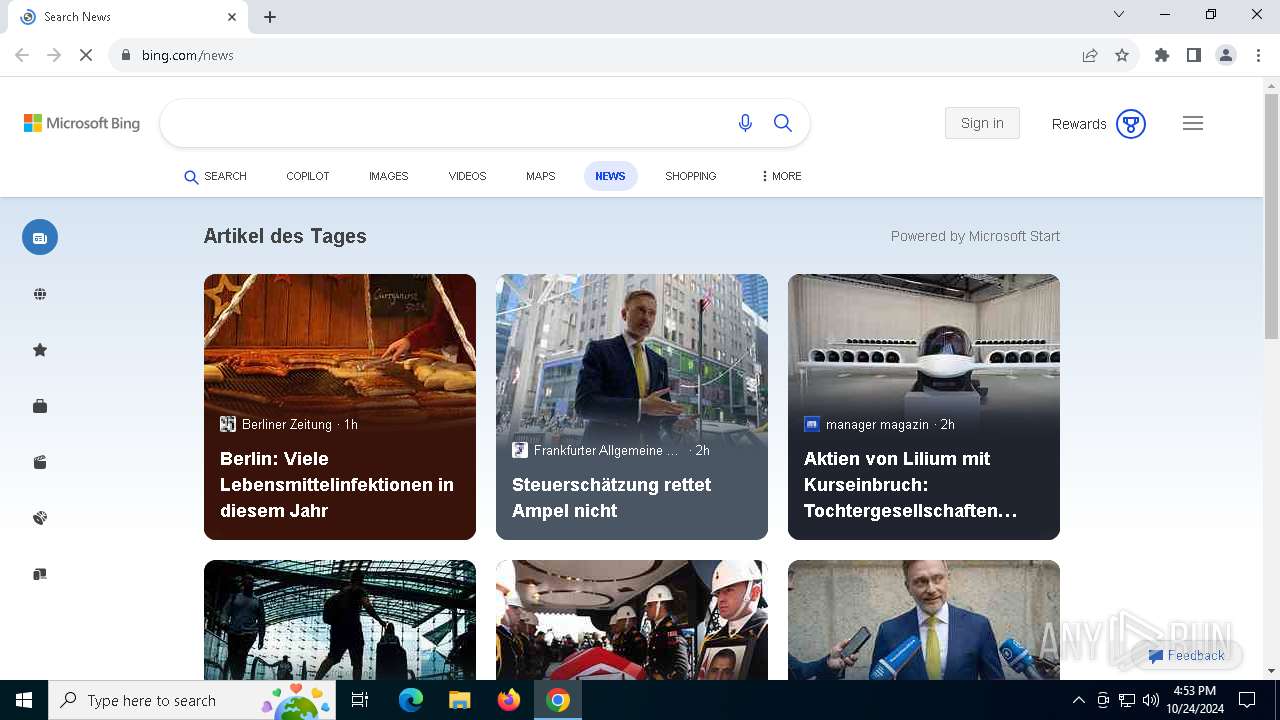Image resolution: width=1280 pixels, height=720 pixels.
Task: Open a new browser tab
Action: 270,17
